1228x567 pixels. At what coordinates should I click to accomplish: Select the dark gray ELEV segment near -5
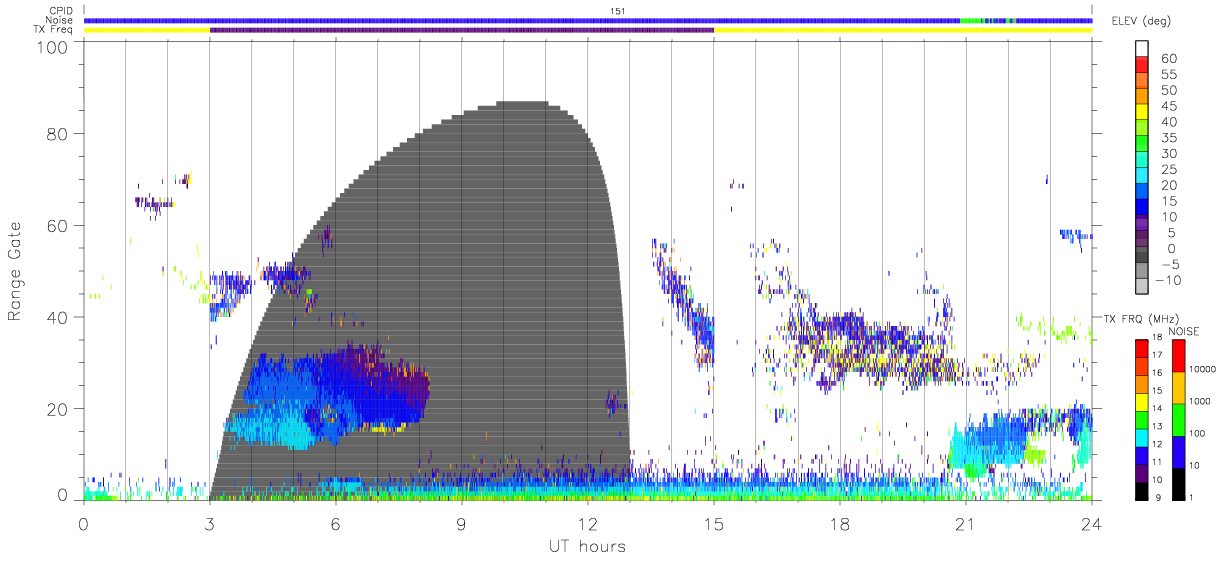(x=1142, y=253)
